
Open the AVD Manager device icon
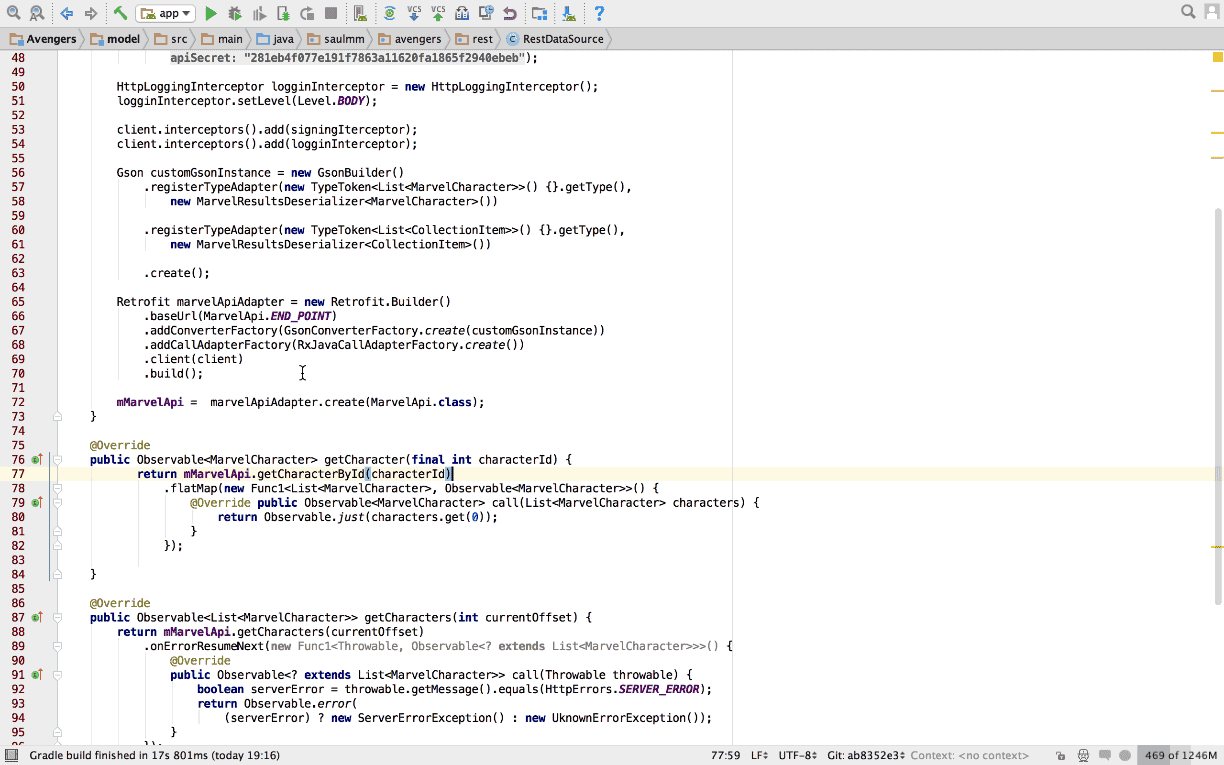(x=360, y=13)
